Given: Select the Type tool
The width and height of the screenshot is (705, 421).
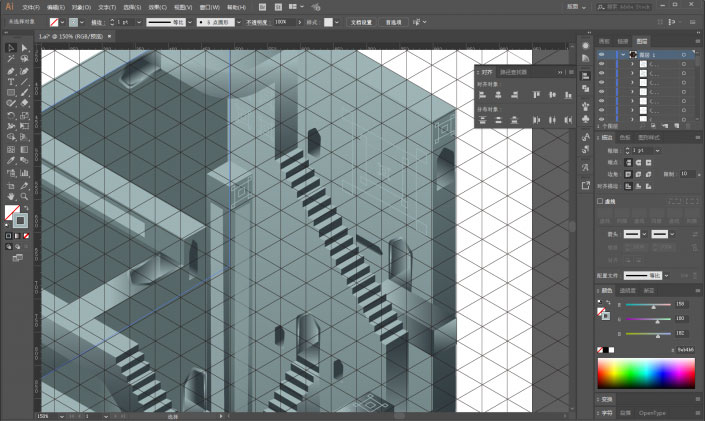Looking at the screenshot, I should pyautogui.click(x=11, y=82).
